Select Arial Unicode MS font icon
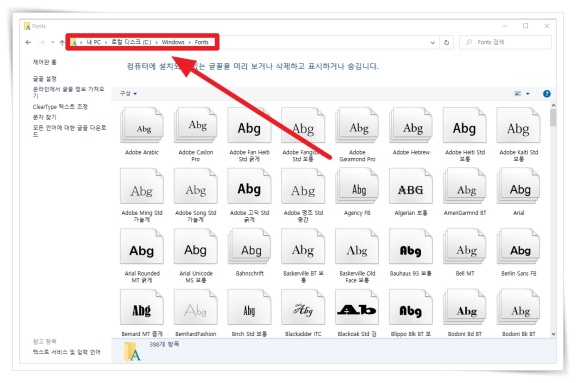576x383 pixels. (195, 246)
